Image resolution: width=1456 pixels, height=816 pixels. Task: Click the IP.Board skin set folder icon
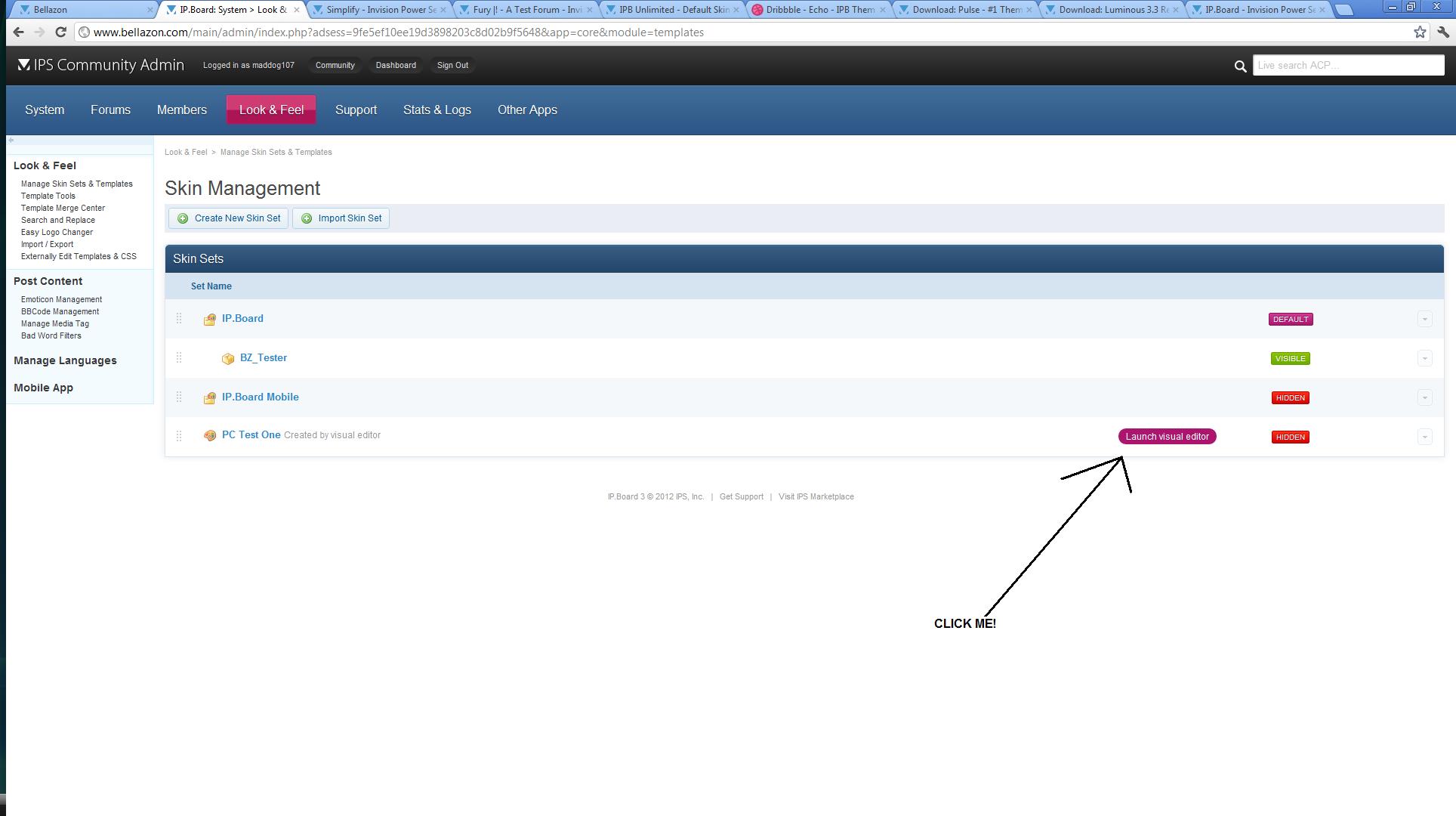210,320
